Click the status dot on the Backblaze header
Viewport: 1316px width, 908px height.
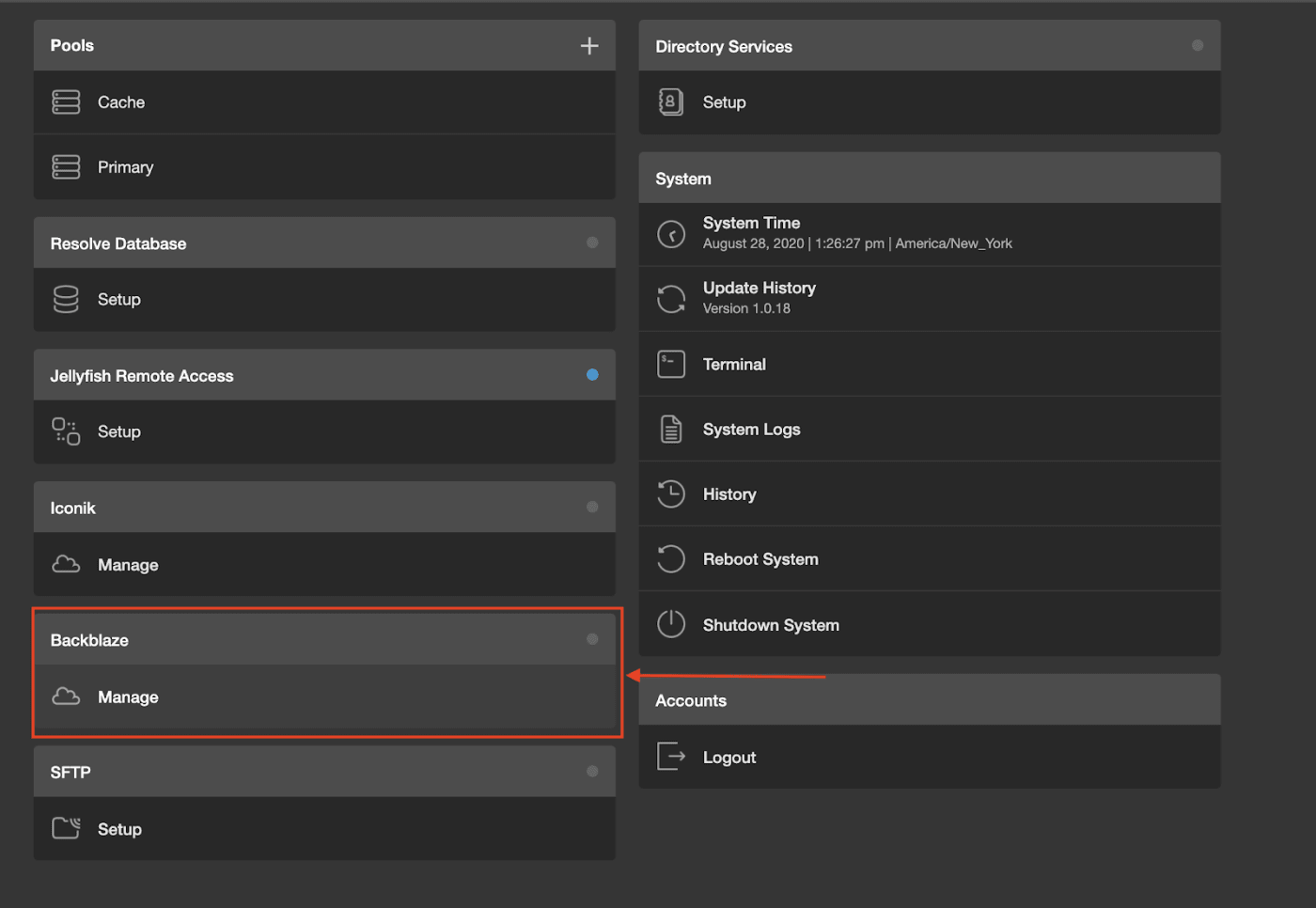point(593,639)
